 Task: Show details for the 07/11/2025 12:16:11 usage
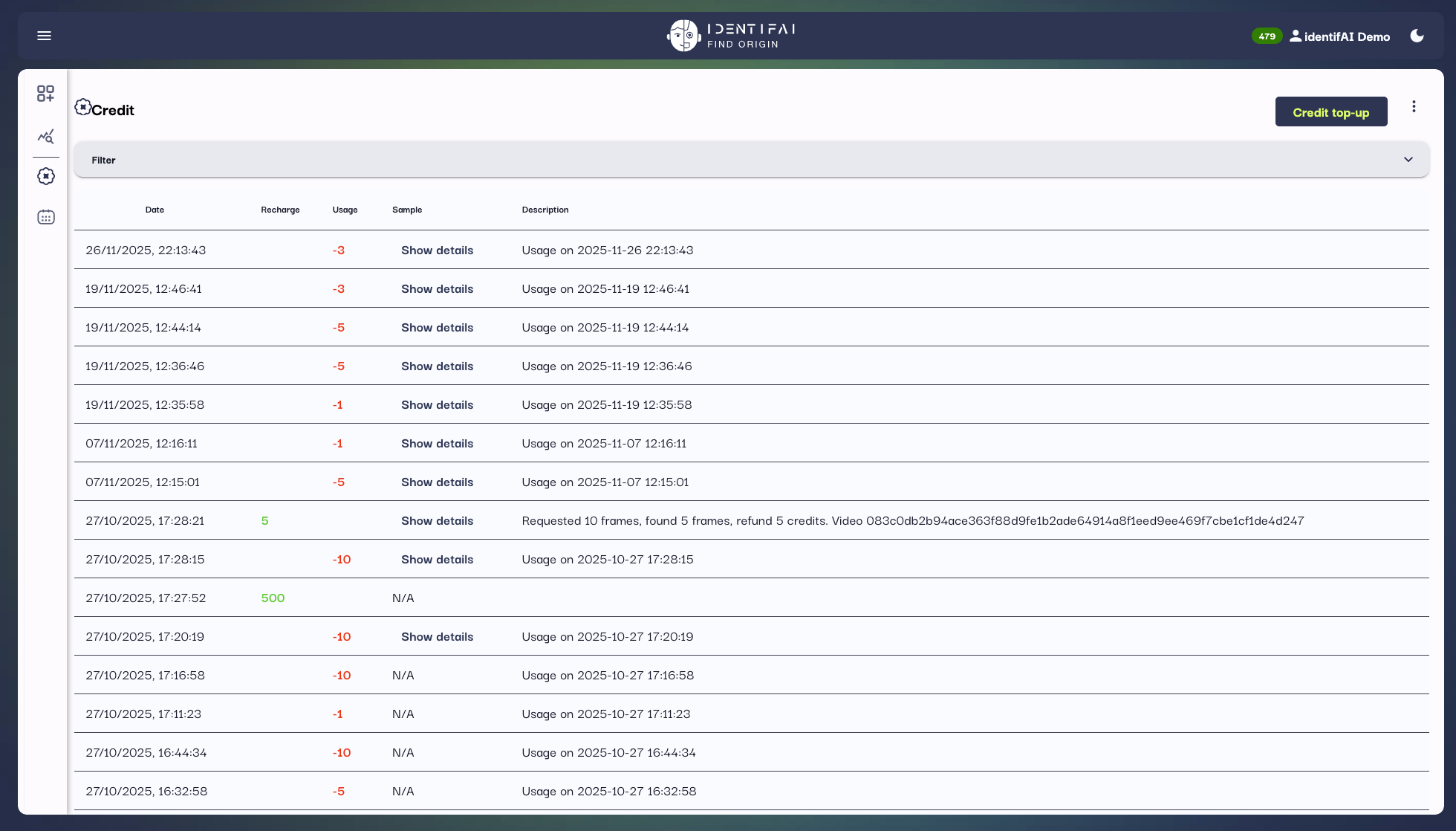point(437,444)
